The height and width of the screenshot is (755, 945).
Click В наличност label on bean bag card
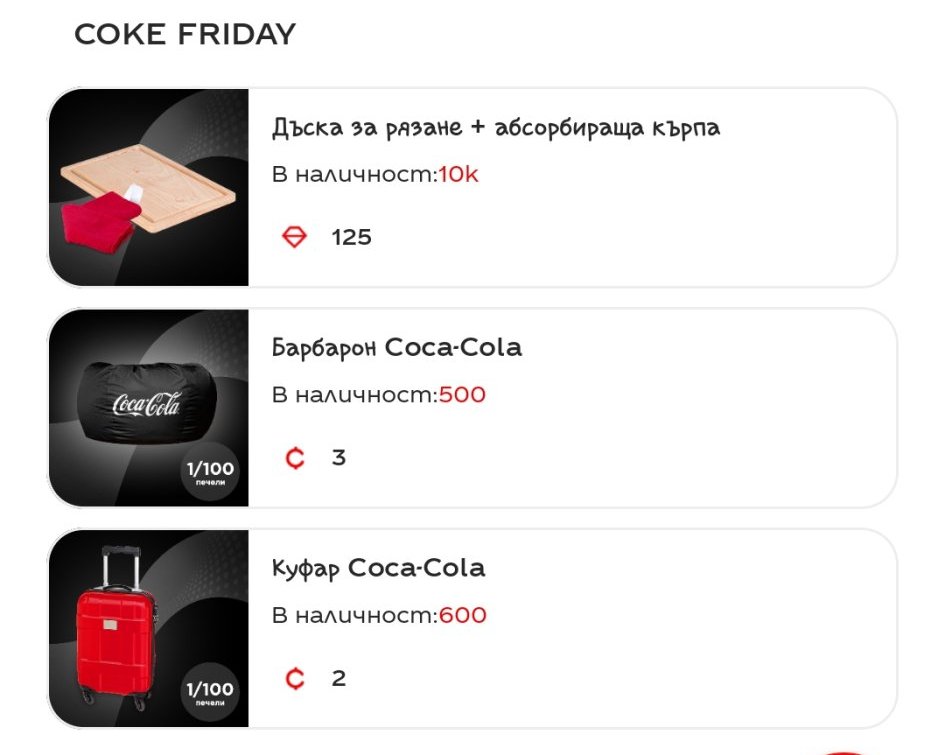click(354, 395)
